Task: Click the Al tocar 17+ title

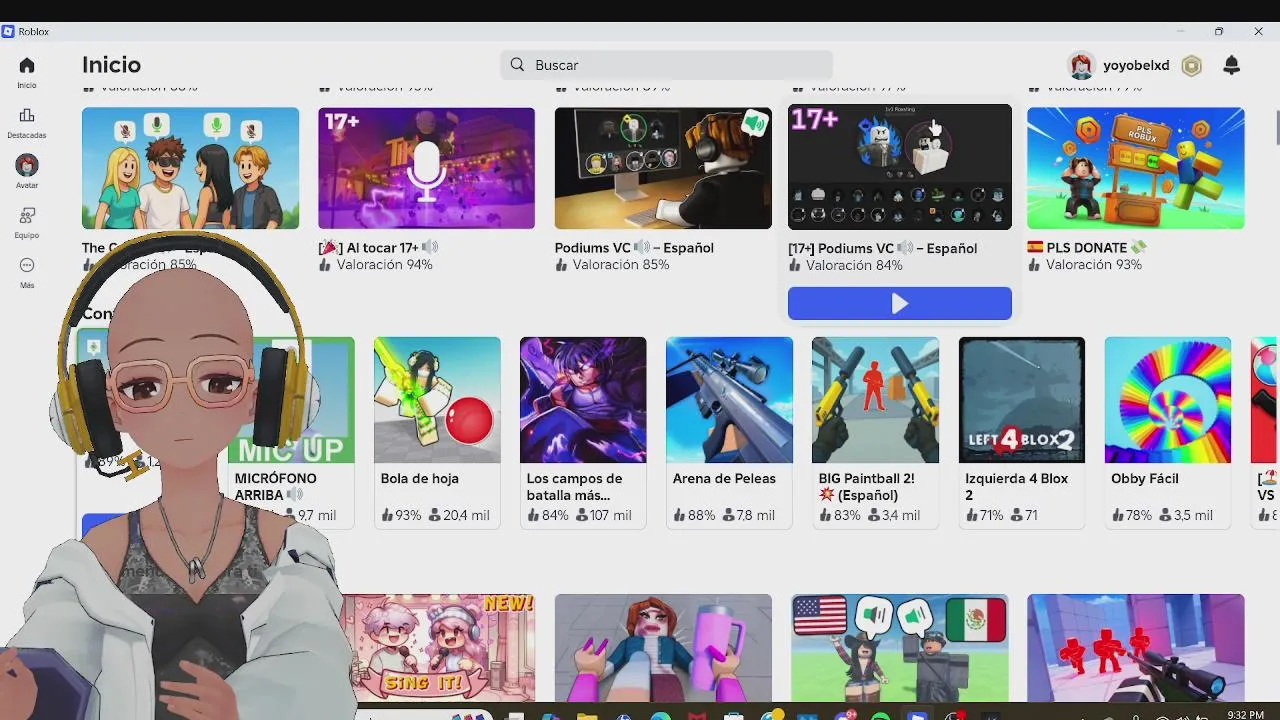Action: (378, 248)
